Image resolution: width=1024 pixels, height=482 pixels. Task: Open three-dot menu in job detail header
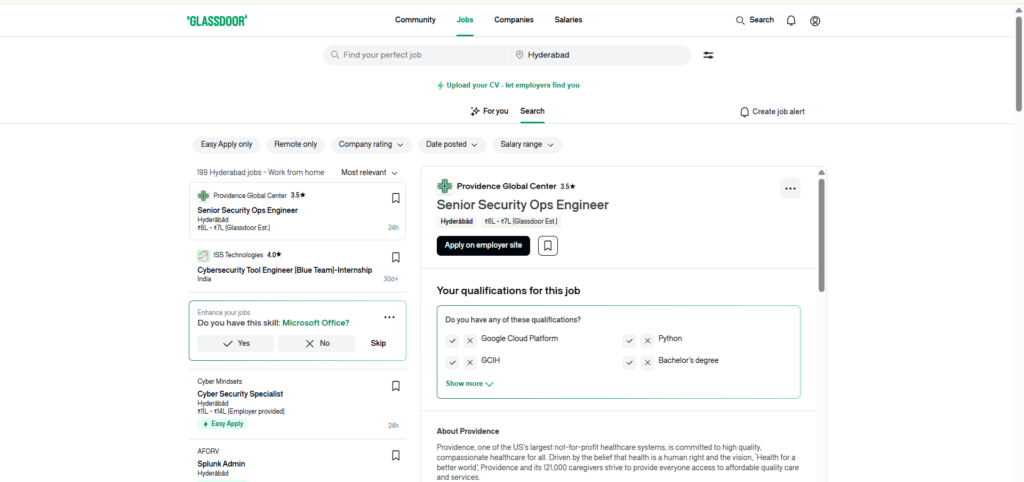[x=790, y=188]
